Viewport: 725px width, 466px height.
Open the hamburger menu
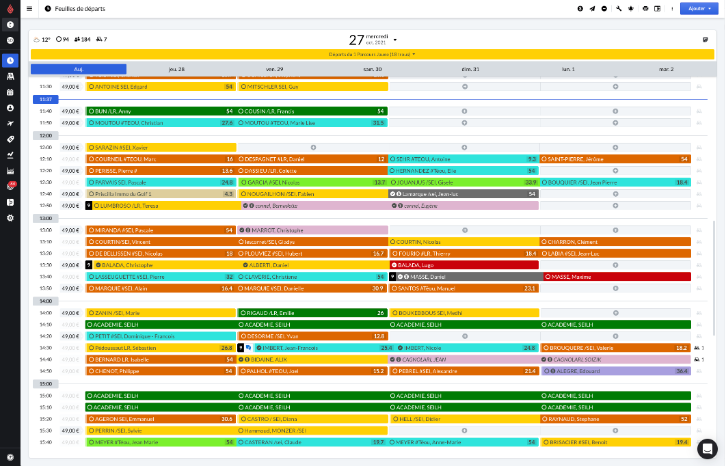coord(29,8)
